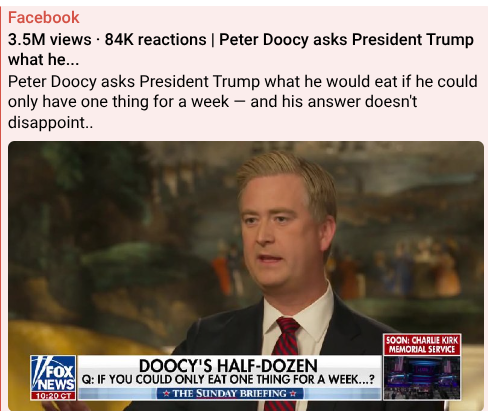This screenshot has height=411, width=488.
Task: Click the 'Soon: Charlie Kirk Memorial Service' label
Action: pos(422,345)
